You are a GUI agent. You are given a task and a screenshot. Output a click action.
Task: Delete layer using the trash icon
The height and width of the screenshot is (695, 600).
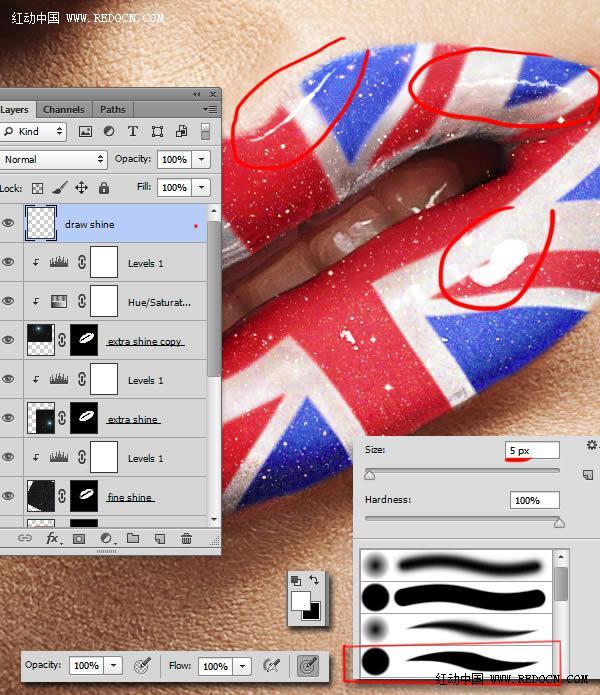tap(186, 538)
